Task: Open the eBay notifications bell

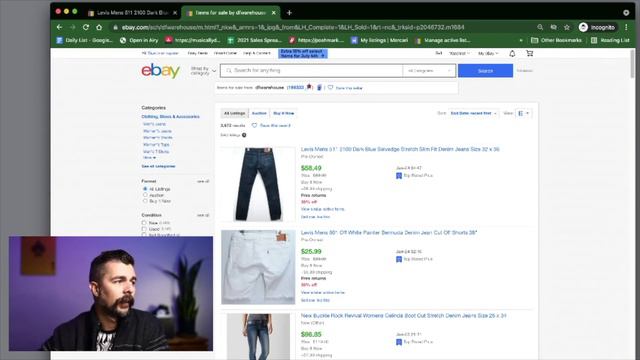Action: coord(512,53)
